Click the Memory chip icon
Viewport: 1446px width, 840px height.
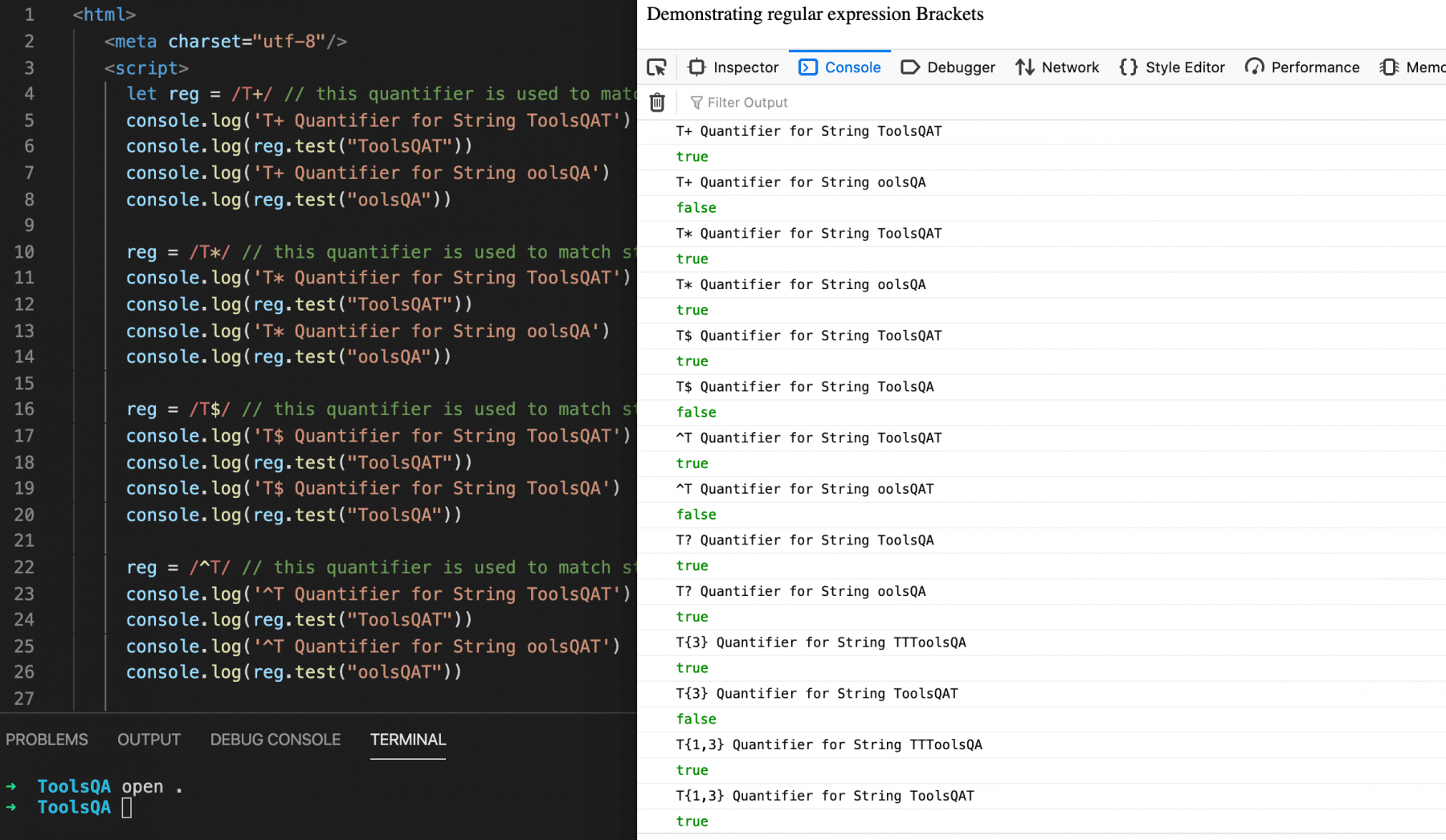tap(1389, 67)
